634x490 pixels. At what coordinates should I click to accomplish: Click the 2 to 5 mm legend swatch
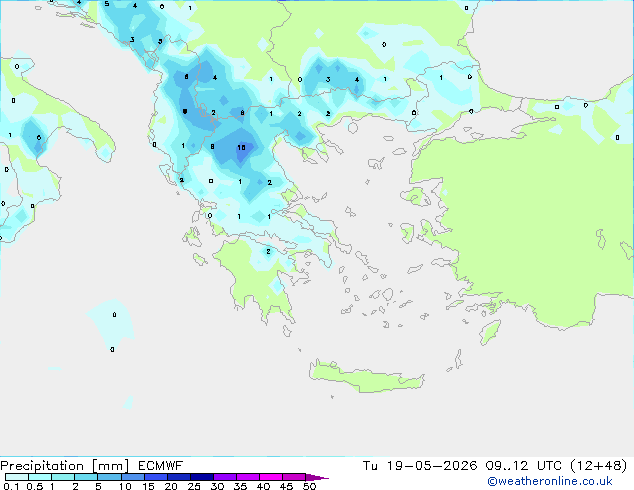point(86,477)
